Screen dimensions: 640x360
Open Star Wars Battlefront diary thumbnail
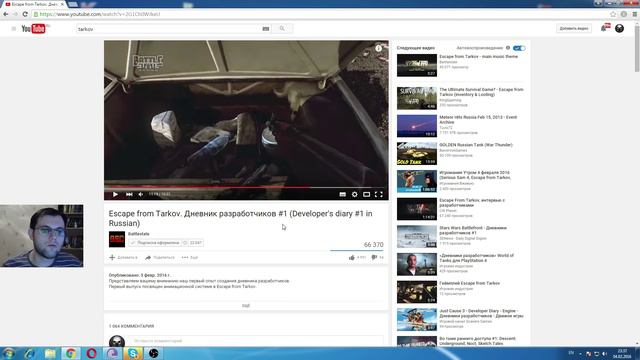[417, 237]
